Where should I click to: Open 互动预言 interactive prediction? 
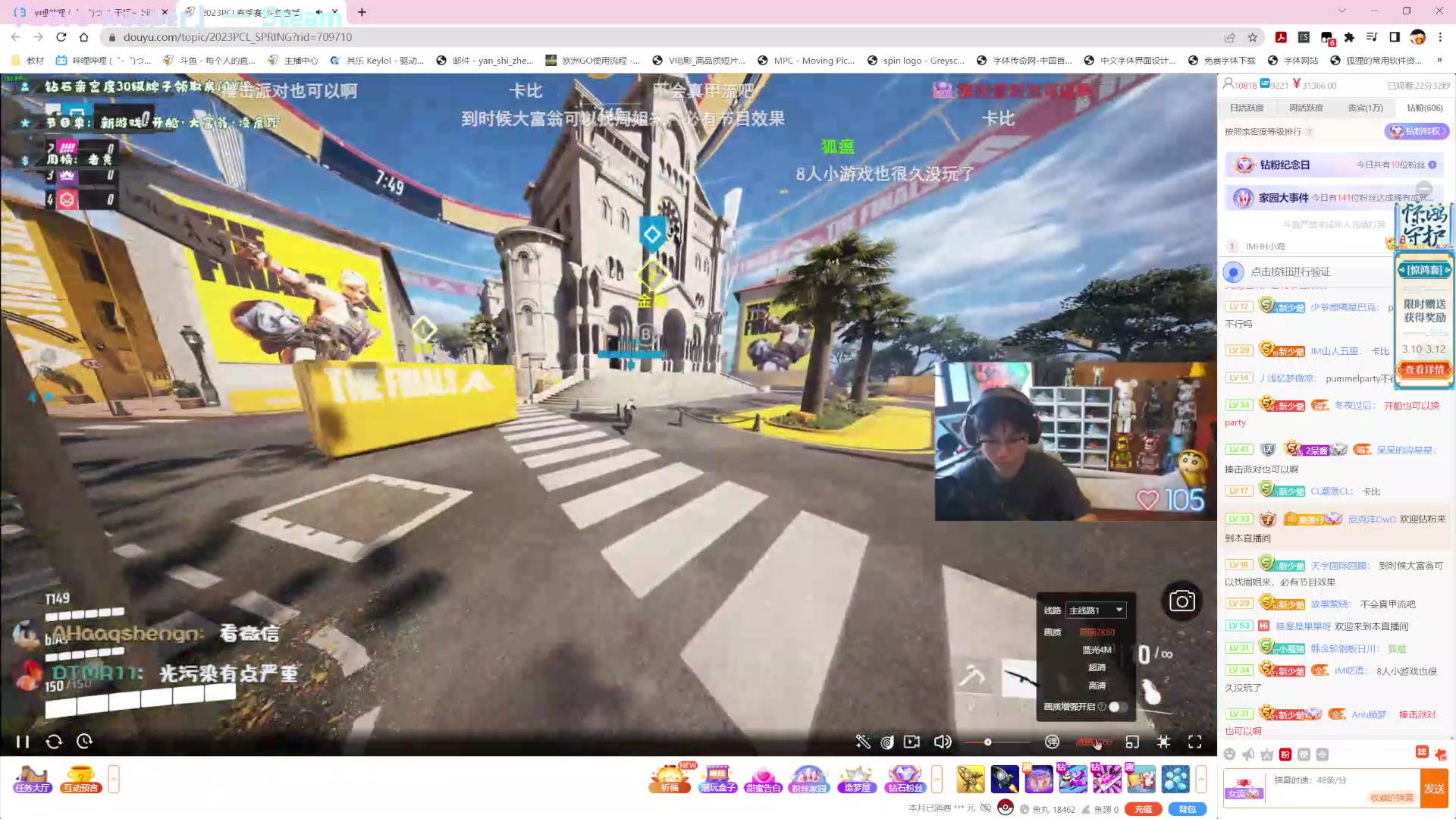tap(81, 779)
